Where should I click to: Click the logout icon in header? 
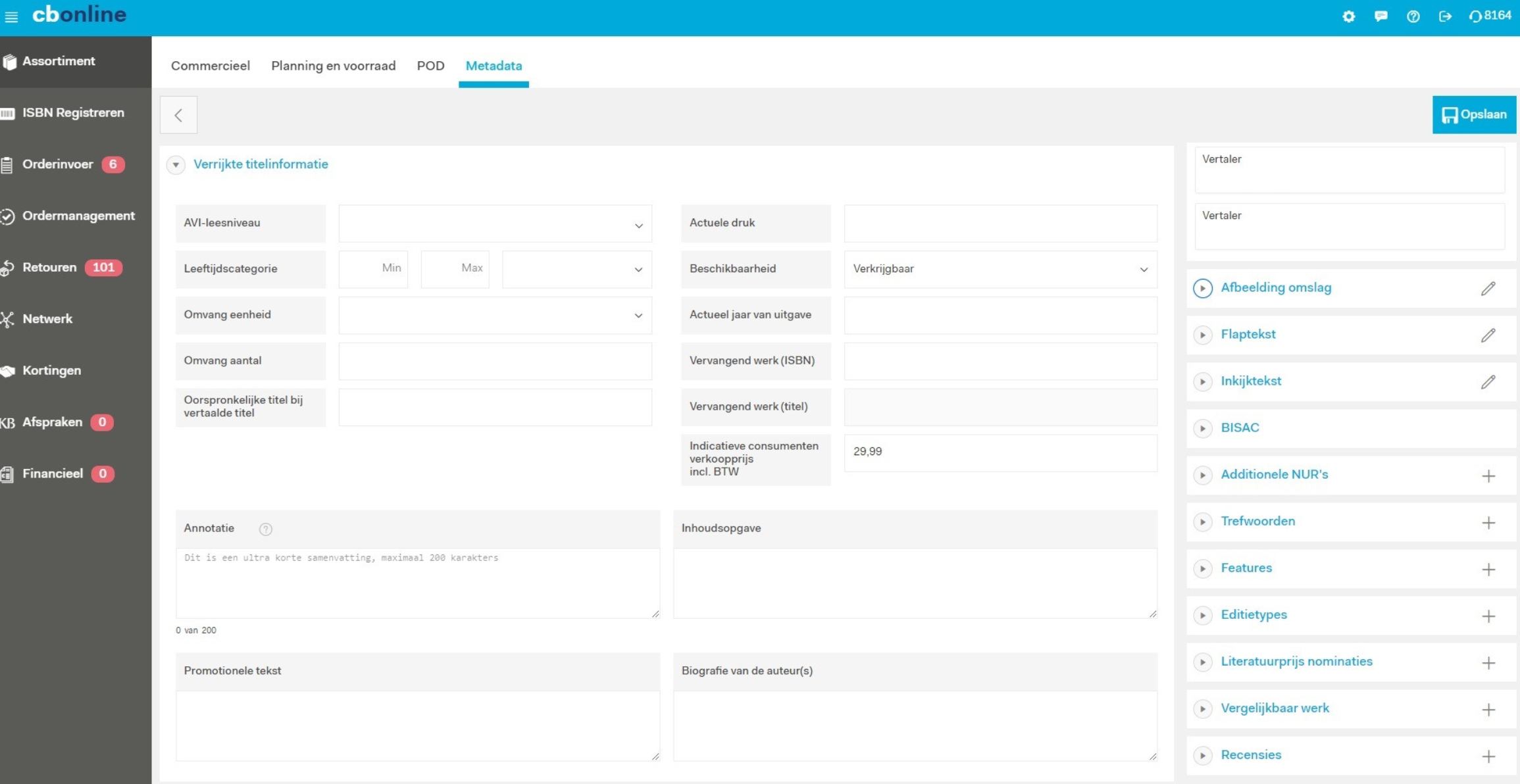(1445, 16)
